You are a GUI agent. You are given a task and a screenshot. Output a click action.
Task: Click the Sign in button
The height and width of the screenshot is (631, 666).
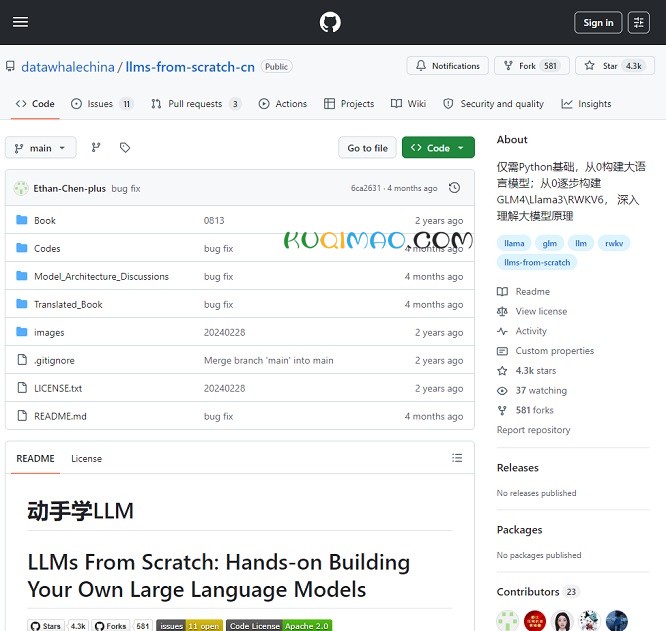598,23
